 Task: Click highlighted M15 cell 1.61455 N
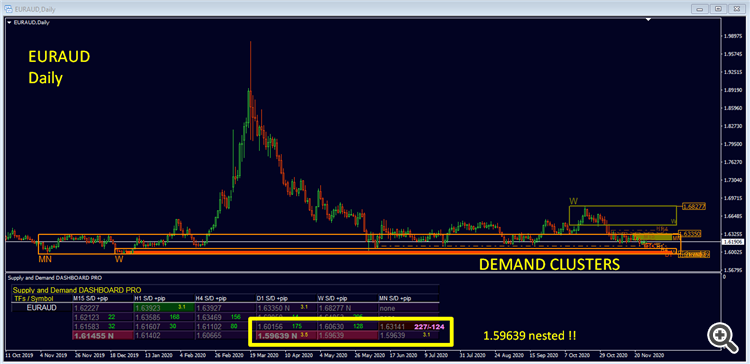pos(102,335)
